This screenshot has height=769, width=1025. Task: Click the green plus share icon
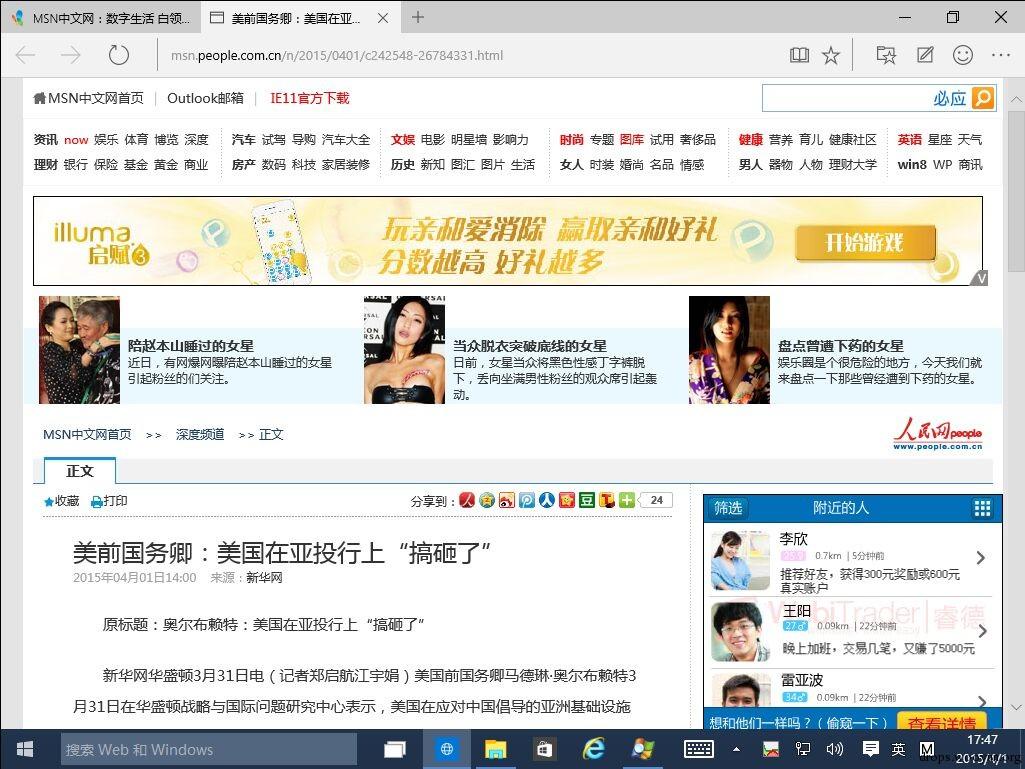point(627,500)
